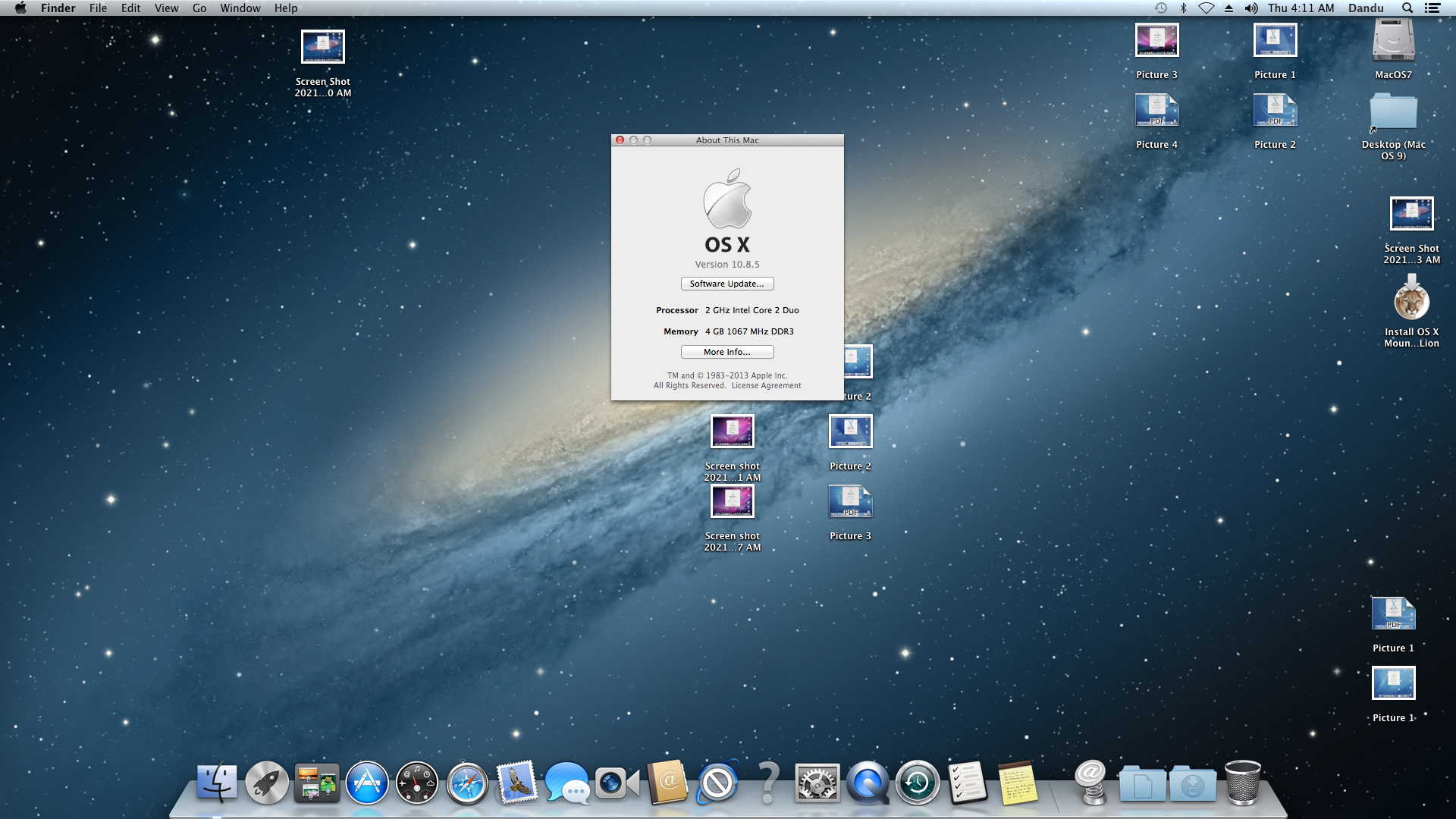Image resolution: width=1456 pixels, height=819 pixels.
Task: Open Mission Control from the Dock
Action: pyautogui.click(x=317, y=782)
